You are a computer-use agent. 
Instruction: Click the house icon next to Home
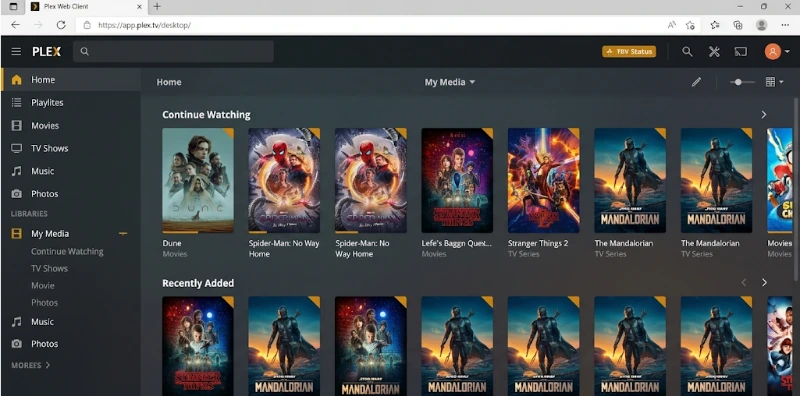coord(17,80)
